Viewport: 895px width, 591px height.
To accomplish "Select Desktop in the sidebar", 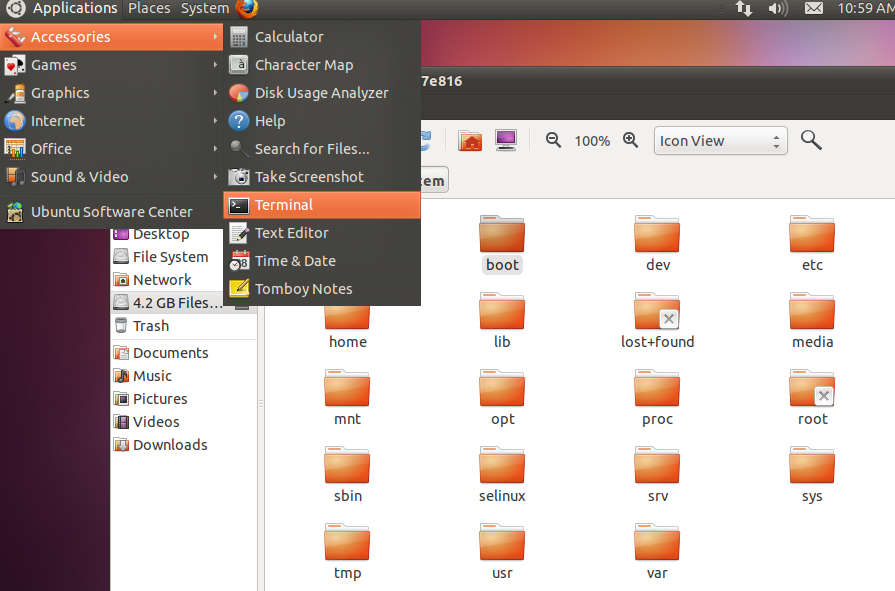I will (161, 234).
